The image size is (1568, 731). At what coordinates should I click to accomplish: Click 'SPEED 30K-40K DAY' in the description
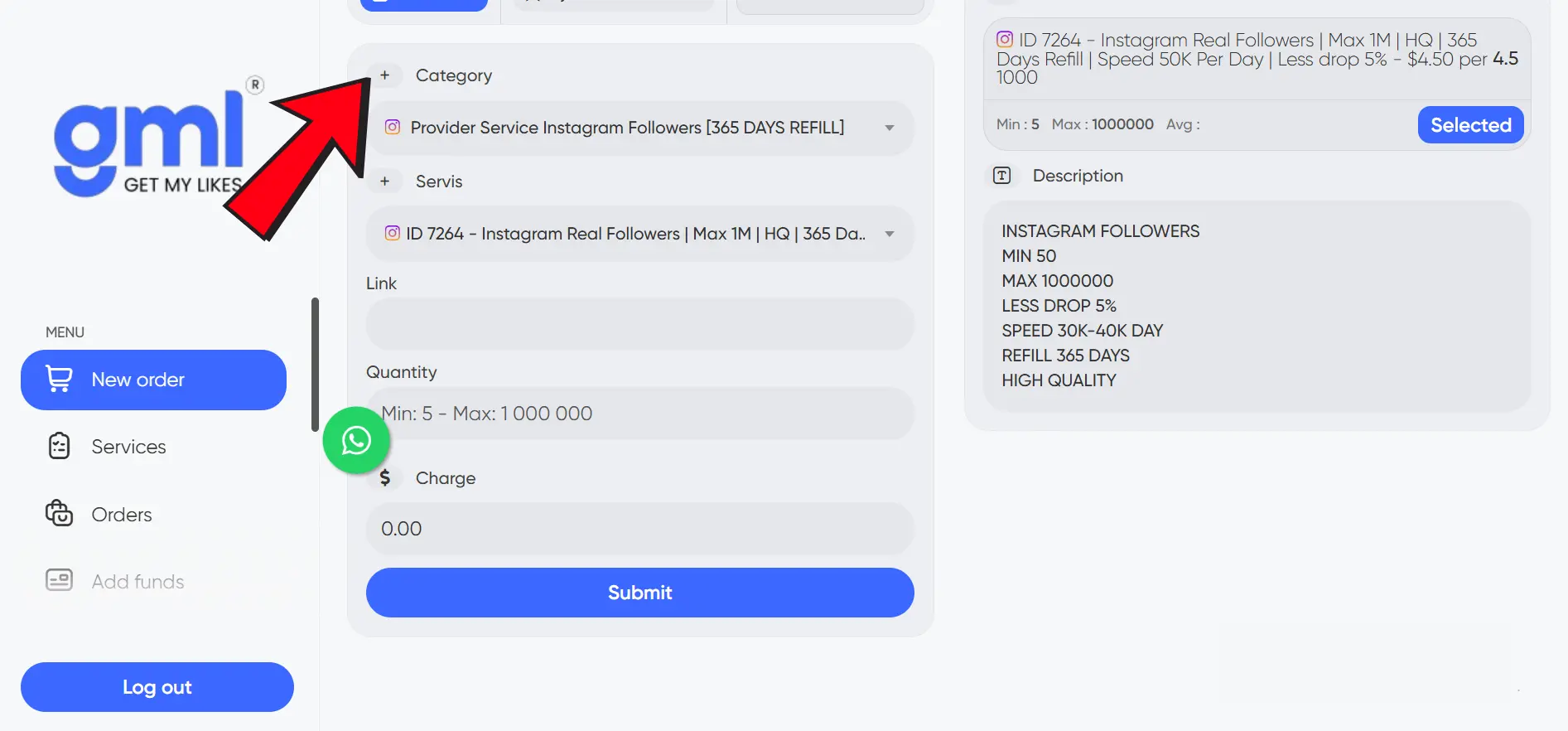pyautogui.click(x=1082, y=331)
